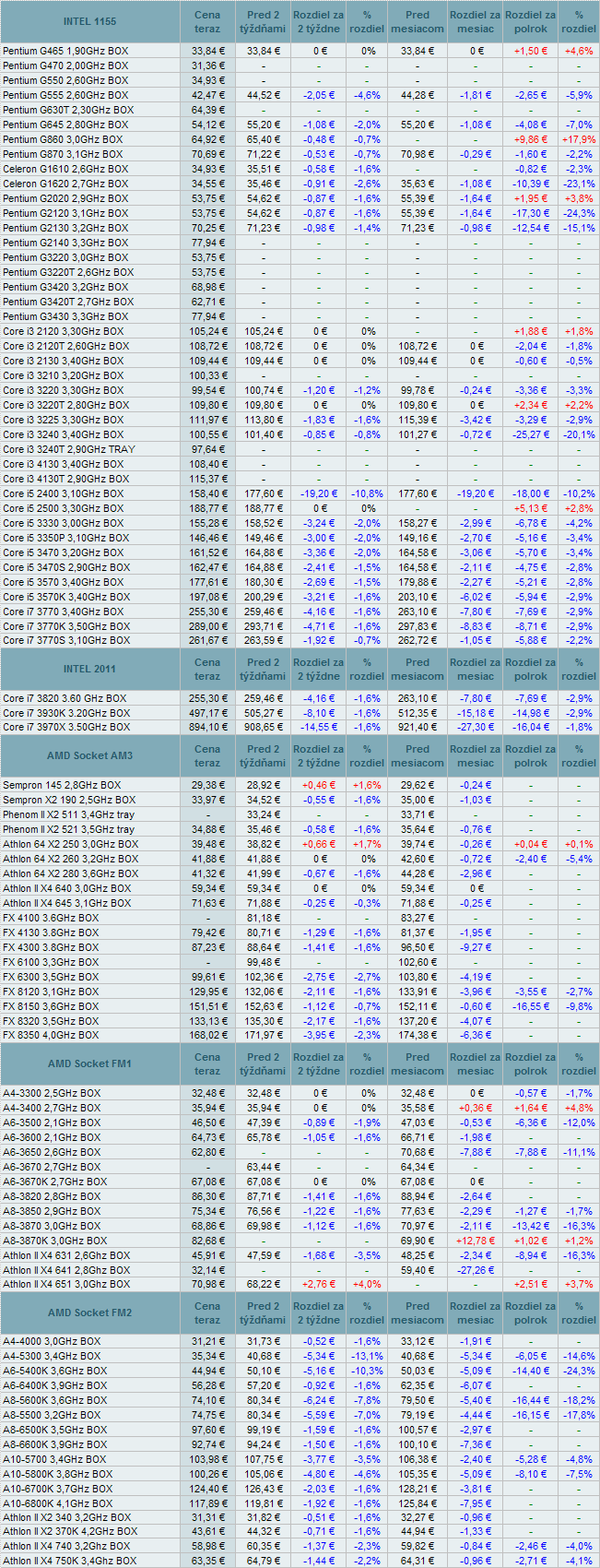Click the INTEL 1155 section header

pos(90,22)
